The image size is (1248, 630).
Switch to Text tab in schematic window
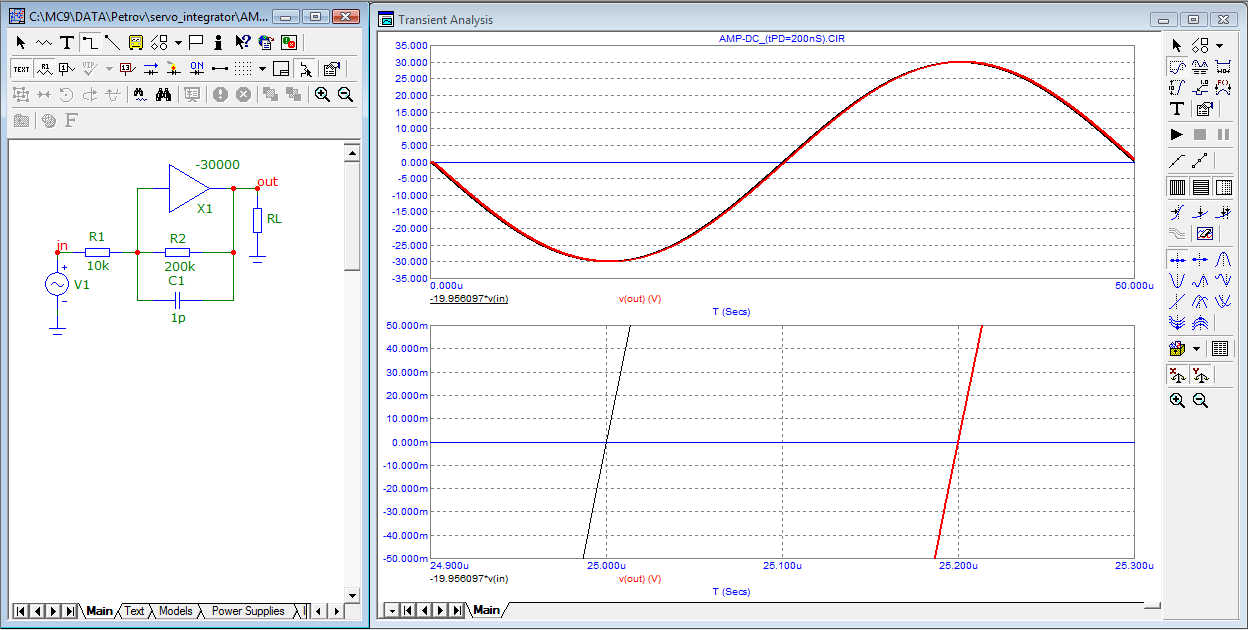pos(134,611)
